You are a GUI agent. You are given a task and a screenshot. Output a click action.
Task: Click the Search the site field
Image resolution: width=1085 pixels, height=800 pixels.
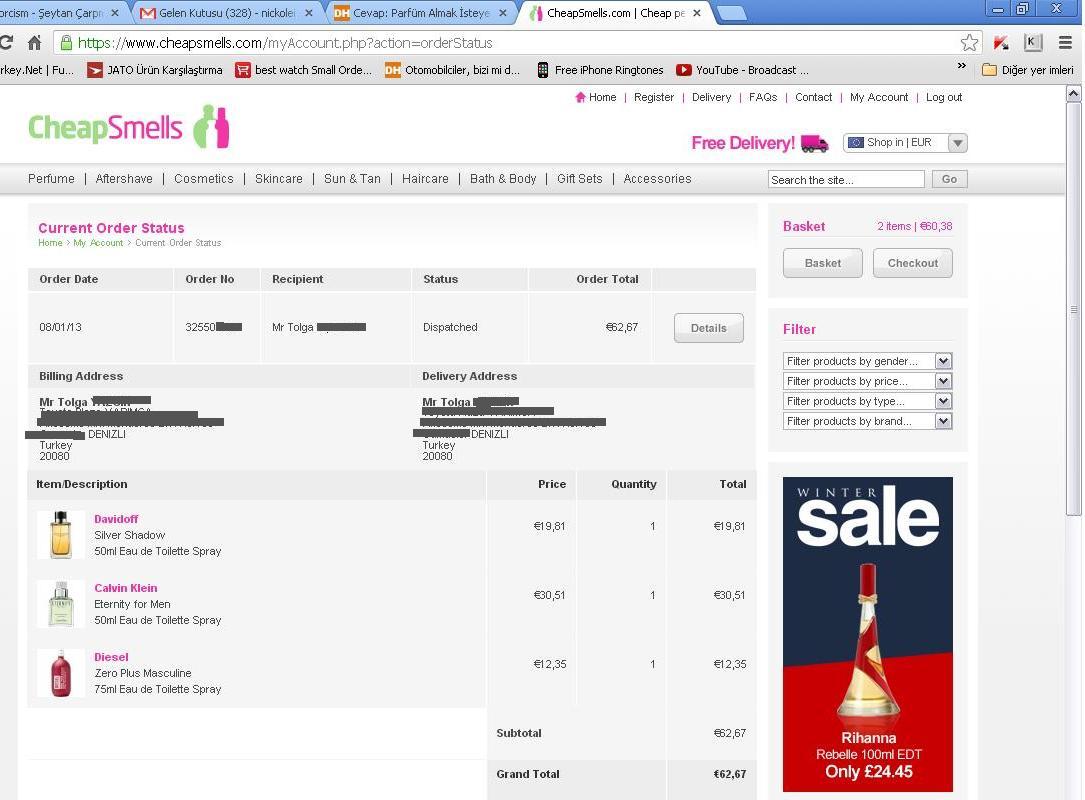846,180
